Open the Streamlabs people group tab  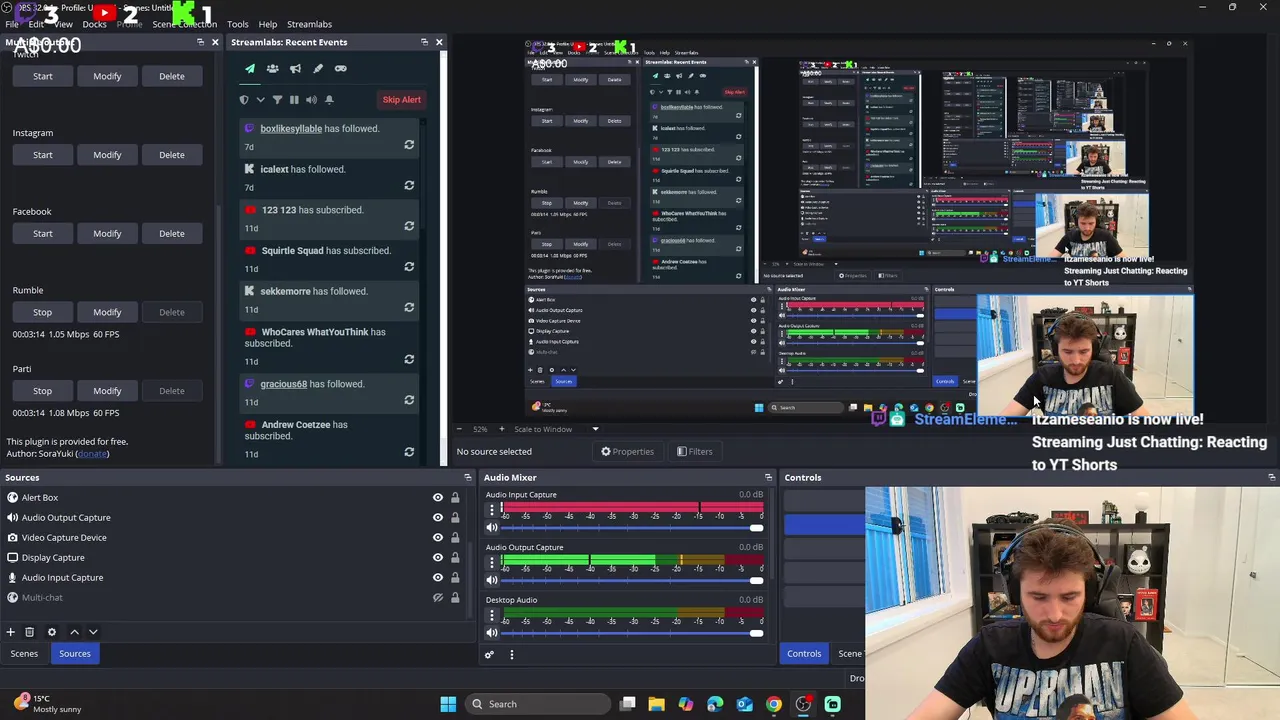coord(272,69)
